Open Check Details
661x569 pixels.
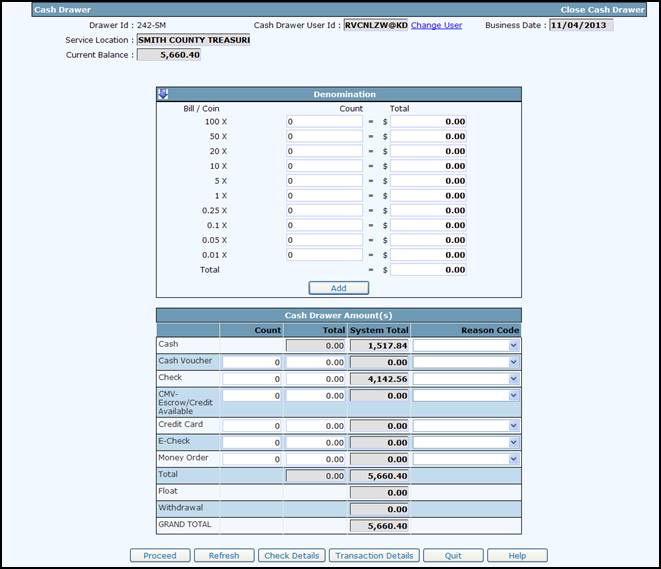[291, 555]
